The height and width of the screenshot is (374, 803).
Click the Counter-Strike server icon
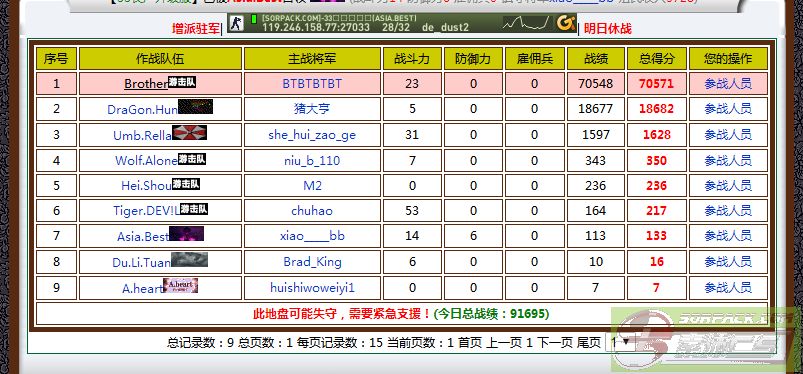click(x=236, y=23)
